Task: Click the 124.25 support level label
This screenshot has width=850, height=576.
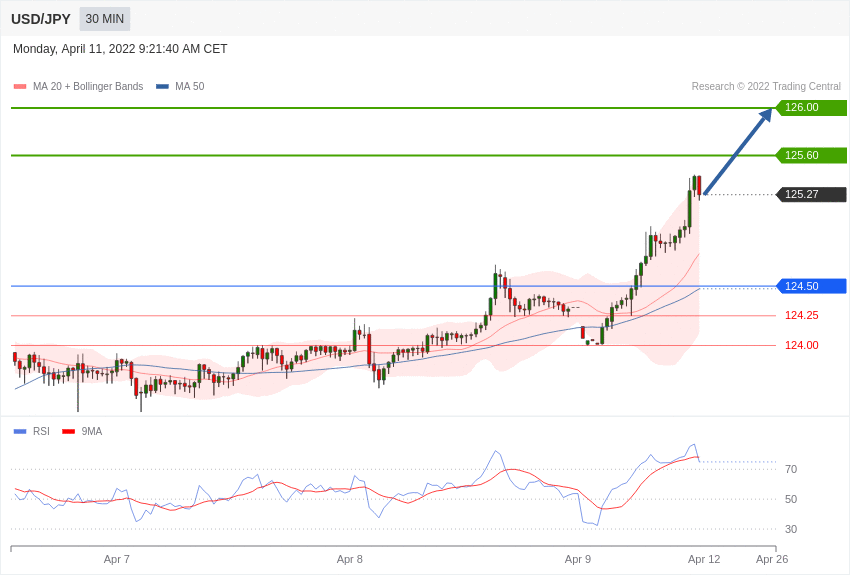Action: tap(801, 315)
